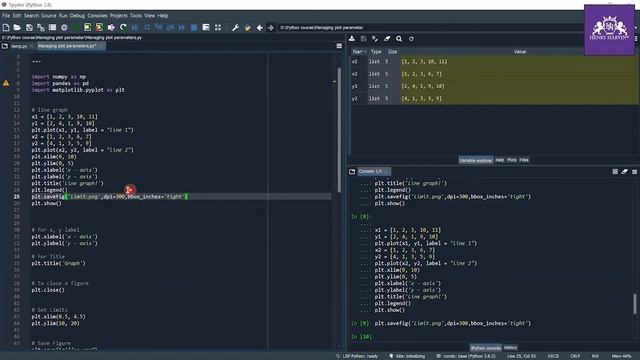Viewport: 640px width, 360px height.
Task: Open the Help menu
Action: tap(163, 16)
